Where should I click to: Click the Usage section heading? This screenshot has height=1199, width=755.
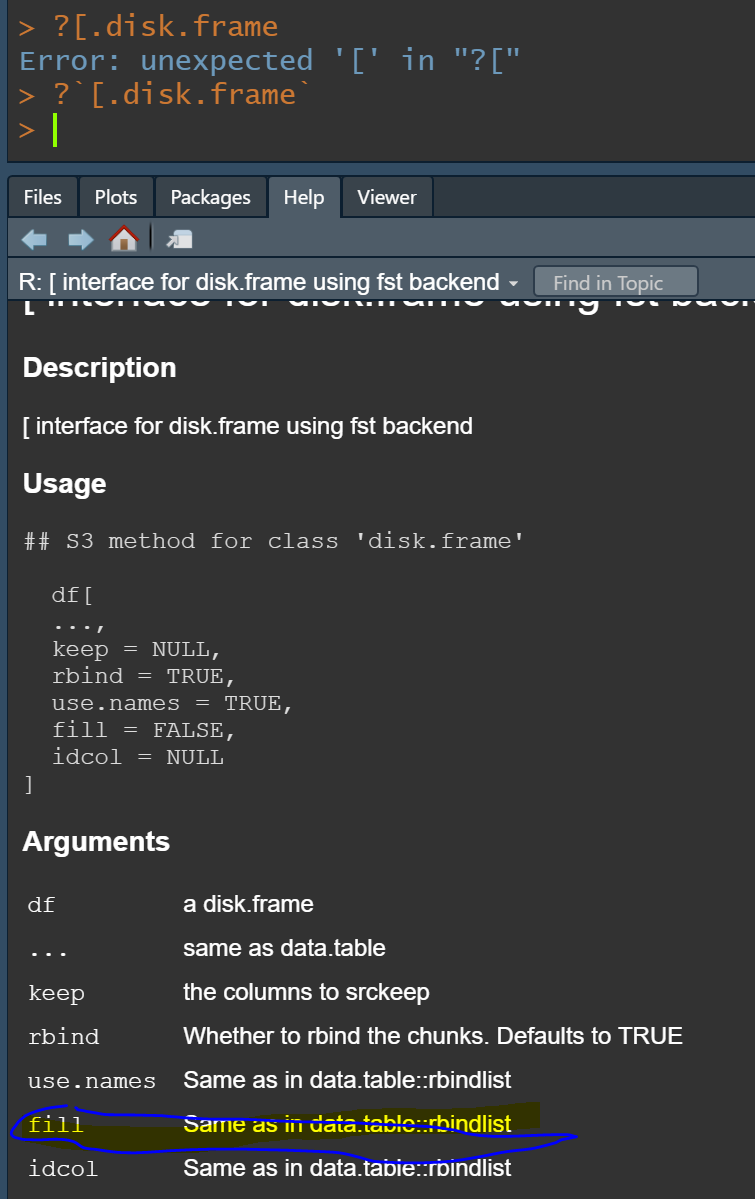tap(64, 483)
